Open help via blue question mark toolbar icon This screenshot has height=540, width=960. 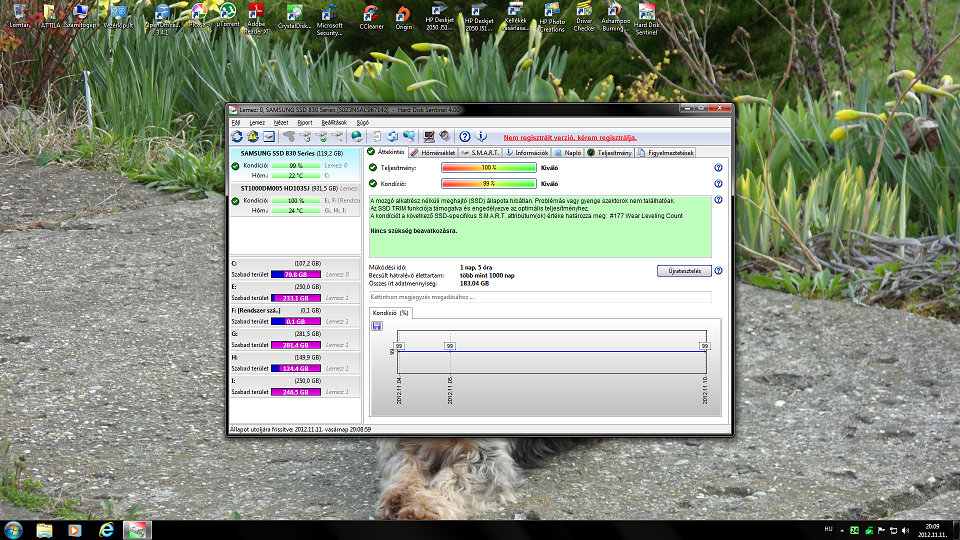pos(465,137)
